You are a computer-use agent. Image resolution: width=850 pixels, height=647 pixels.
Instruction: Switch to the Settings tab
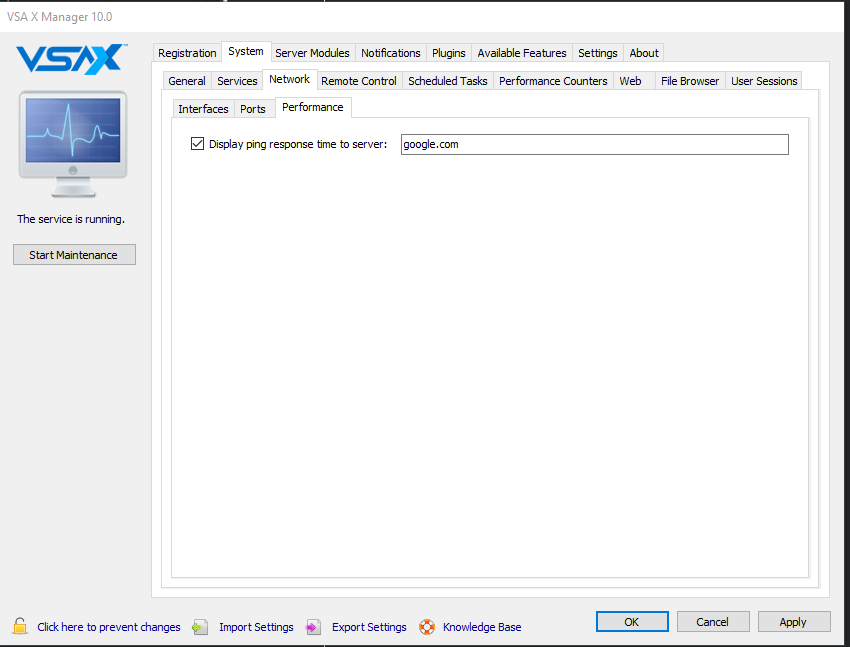(x=597, y=53)
